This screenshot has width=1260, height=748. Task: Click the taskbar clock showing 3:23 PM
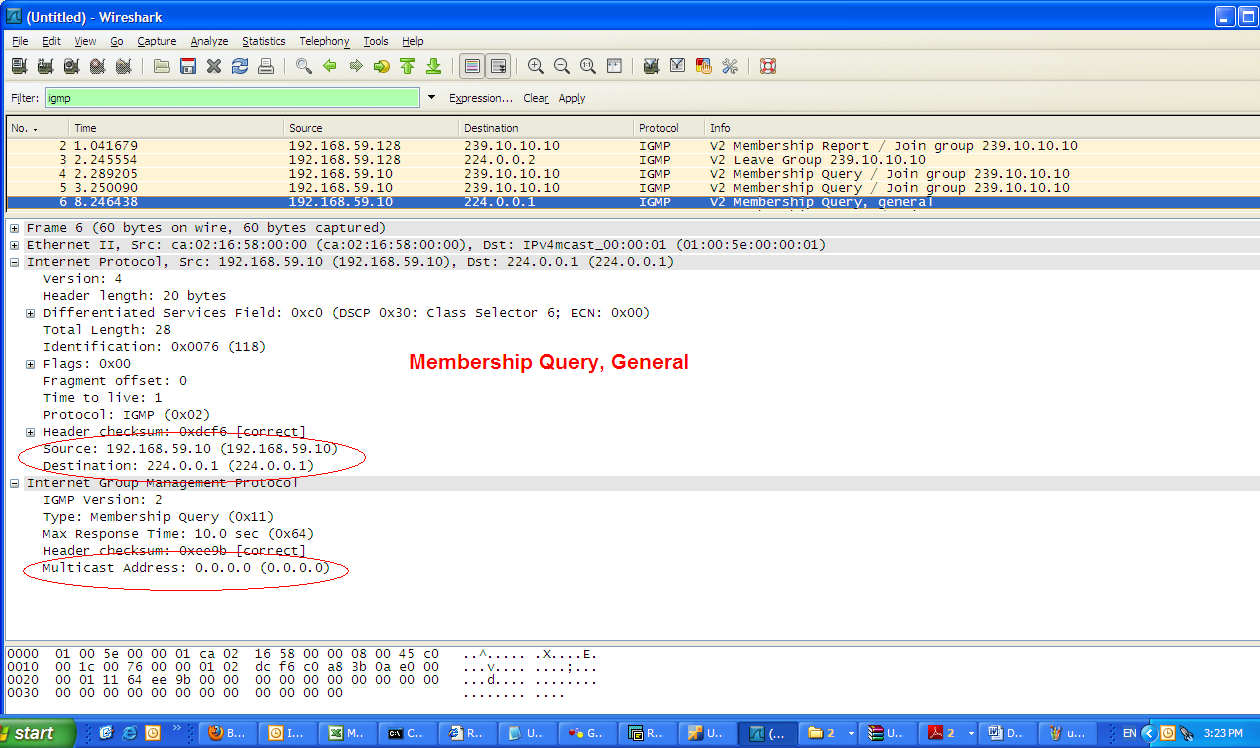(1222, 733)
